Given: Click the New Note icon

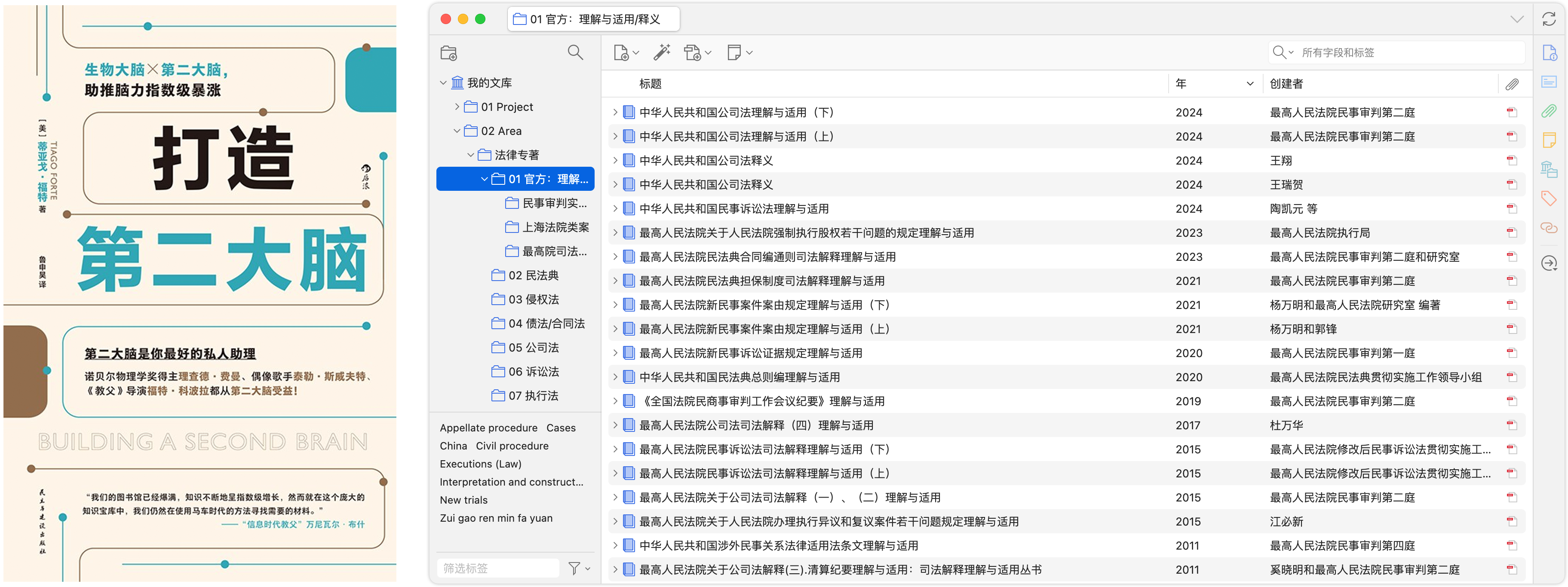Looking at the screenshot, I should [734, 53].
